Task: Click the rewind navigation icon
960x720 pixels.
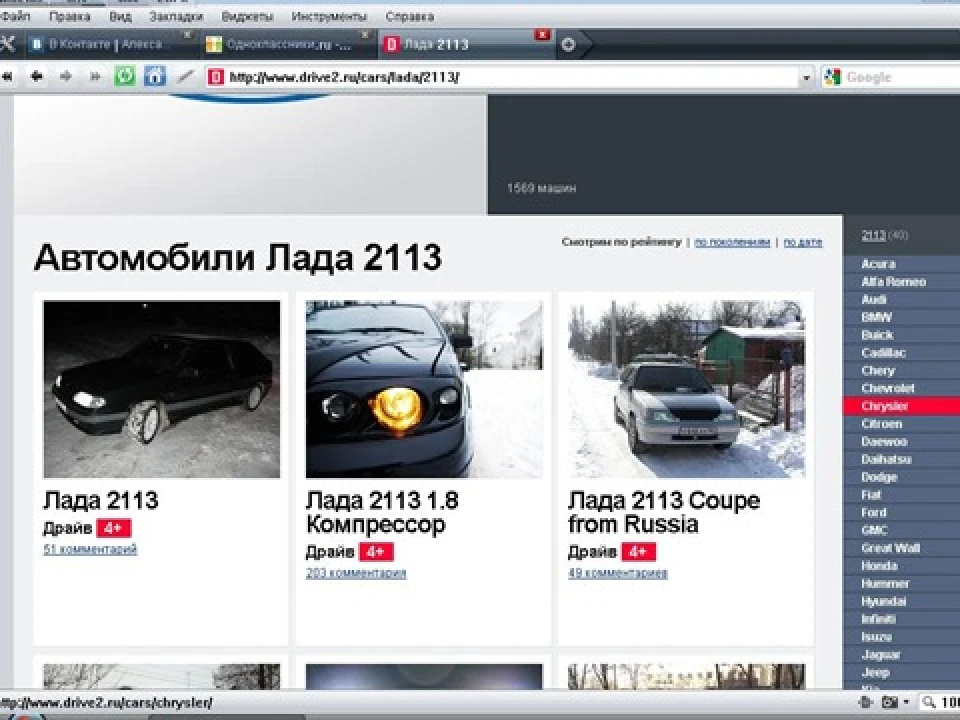Action: click(7, 77)
